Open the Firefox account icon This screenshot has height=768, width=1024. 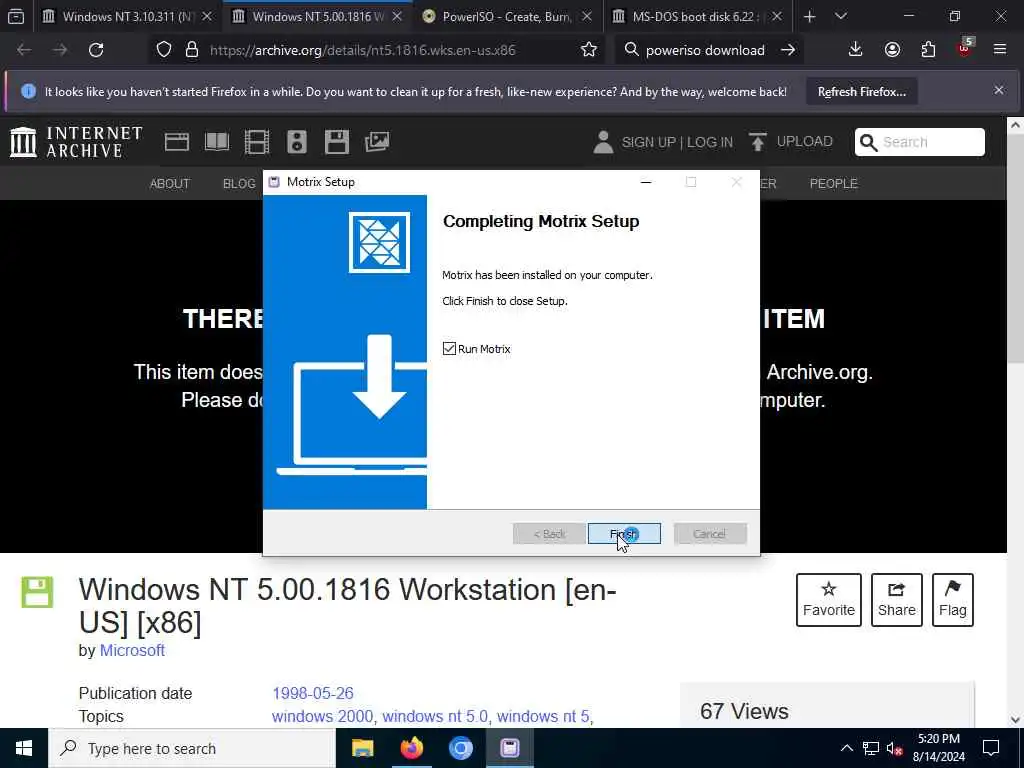(892, 50)
